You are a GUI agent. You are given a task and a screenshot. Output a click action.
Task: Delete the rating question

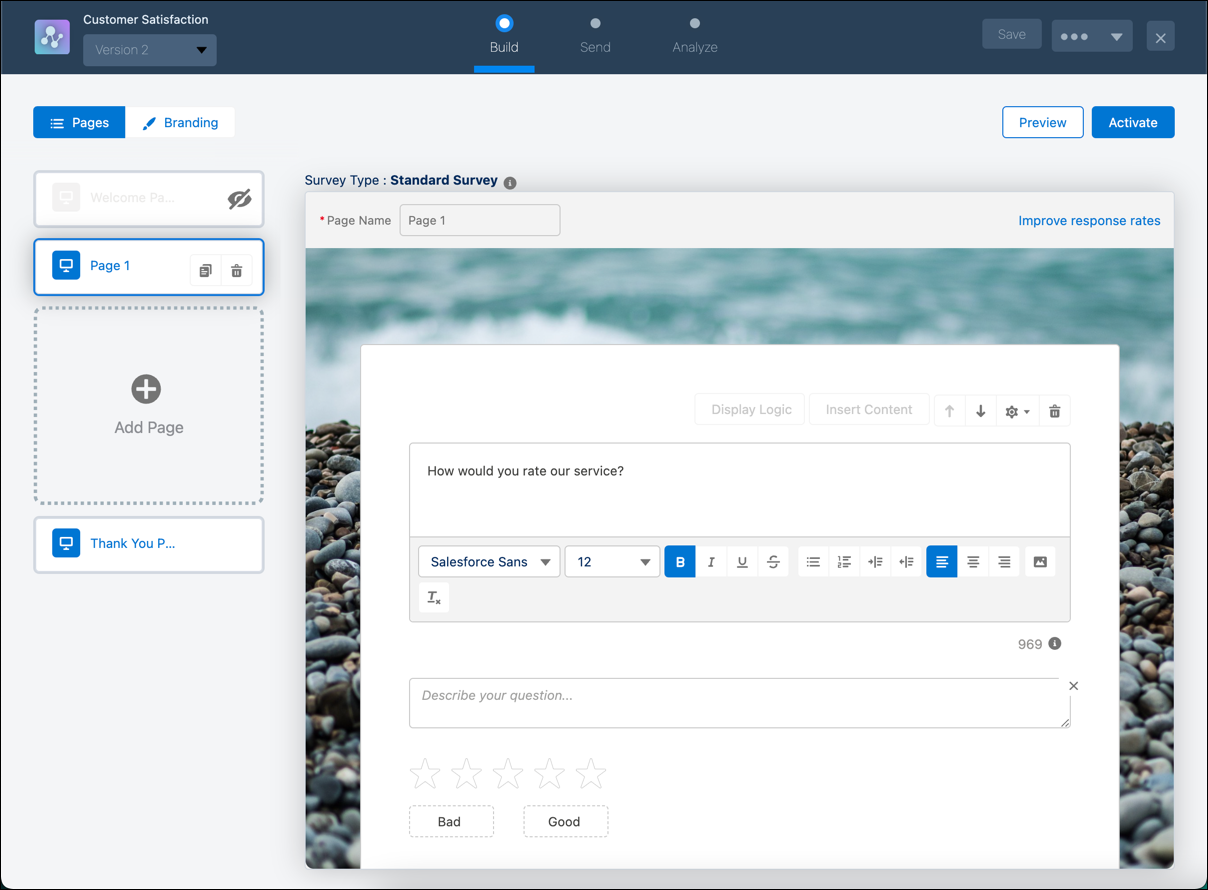(1054, 410)
